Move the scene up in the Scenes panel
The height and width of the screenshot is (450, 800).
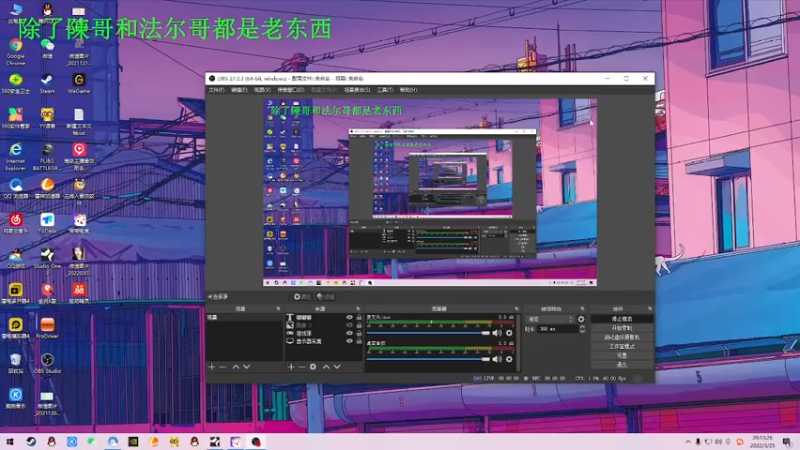pos(236,367)
